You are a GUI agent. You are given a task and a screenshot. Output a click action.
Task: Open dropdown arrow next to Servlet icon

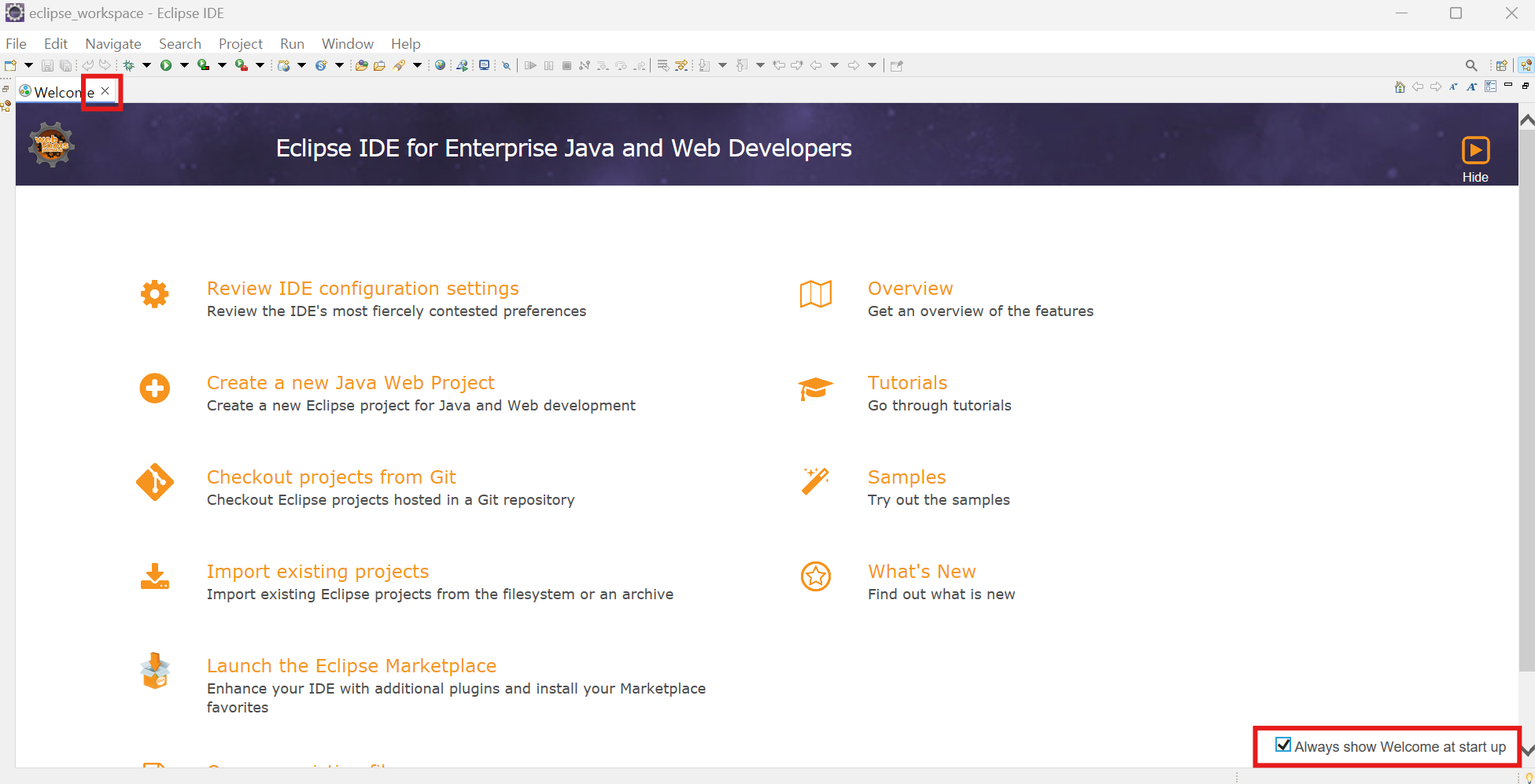[x=339, y=65]
